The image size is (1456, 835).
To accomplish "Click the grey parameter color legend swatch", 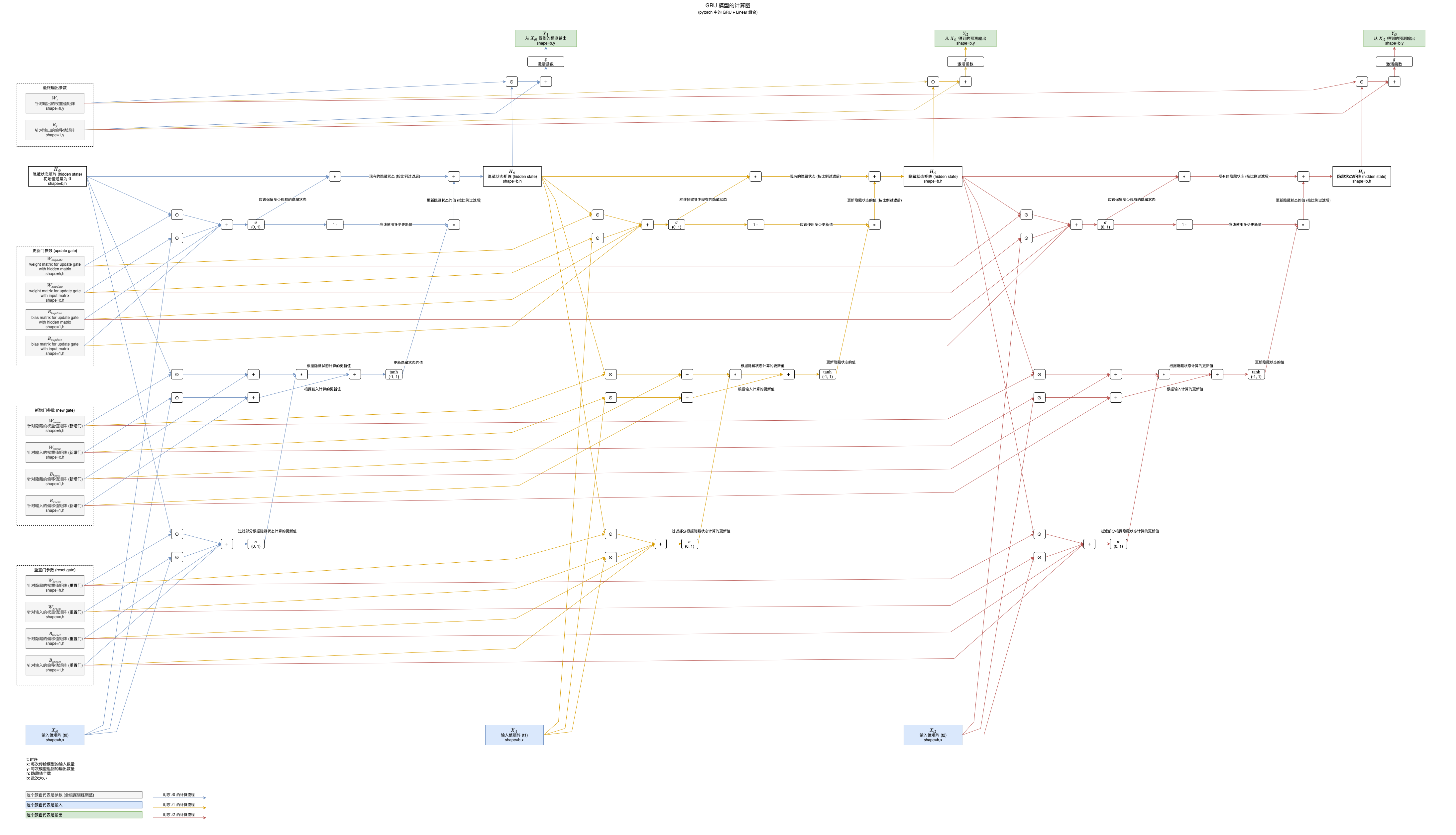I will pyautogui.click(x=84, y=795).
